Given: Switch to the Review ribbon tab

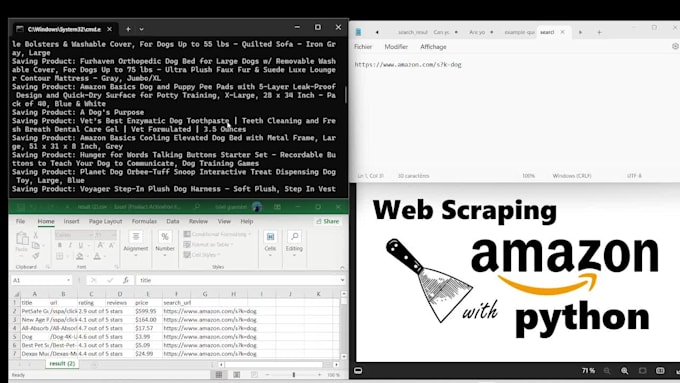Looking at the screenshot, I should (x=198, y=221).
